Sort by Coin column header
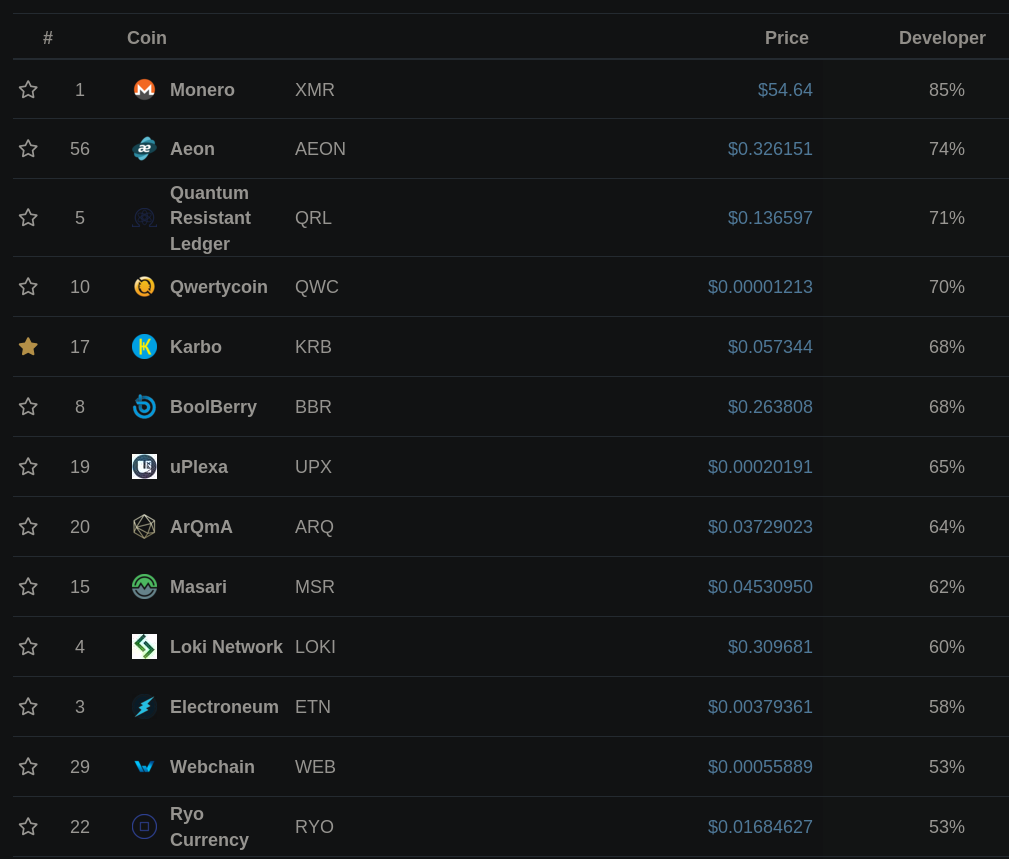The height and width of the screenshot is (859, 1009). pos(147,38)
